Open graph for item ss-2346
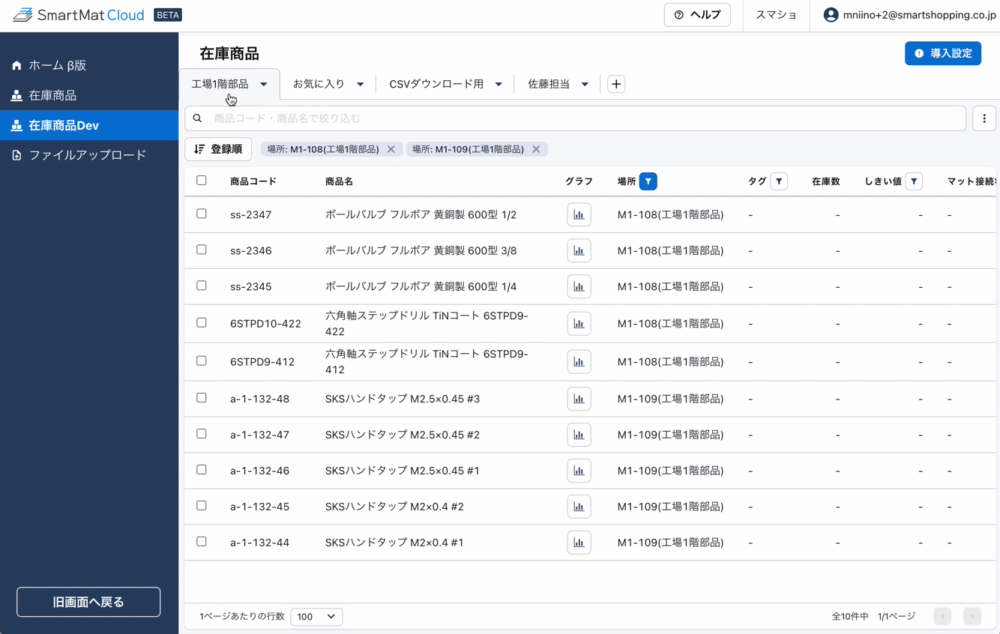1000x634 pixels. tap(578, 251)
